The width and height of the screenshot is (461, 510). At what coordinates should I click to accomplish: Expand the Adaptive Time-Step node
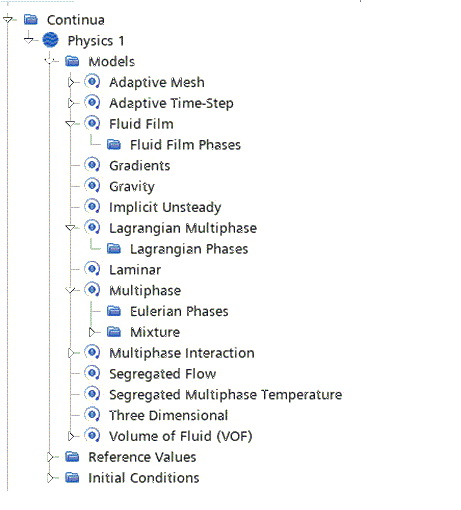(71, 103)
